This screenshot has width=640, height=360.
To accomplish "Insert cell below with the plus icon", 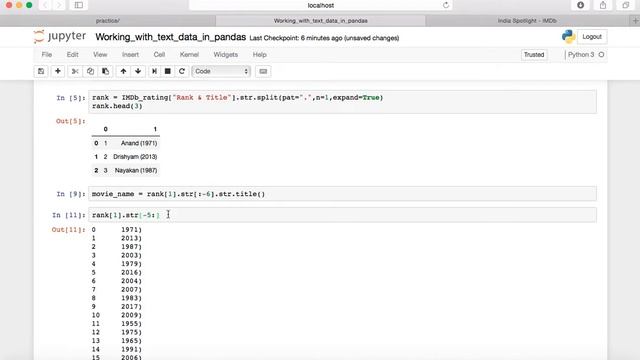I will pos(58,71).
